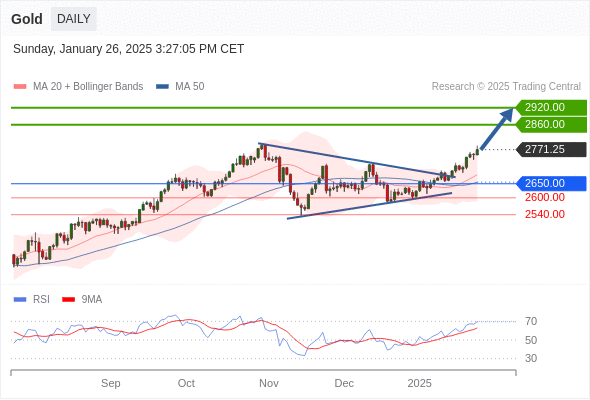Click the 2920.00 green price label
Viewport: 590px width, 400px height.
click(551, 108)
